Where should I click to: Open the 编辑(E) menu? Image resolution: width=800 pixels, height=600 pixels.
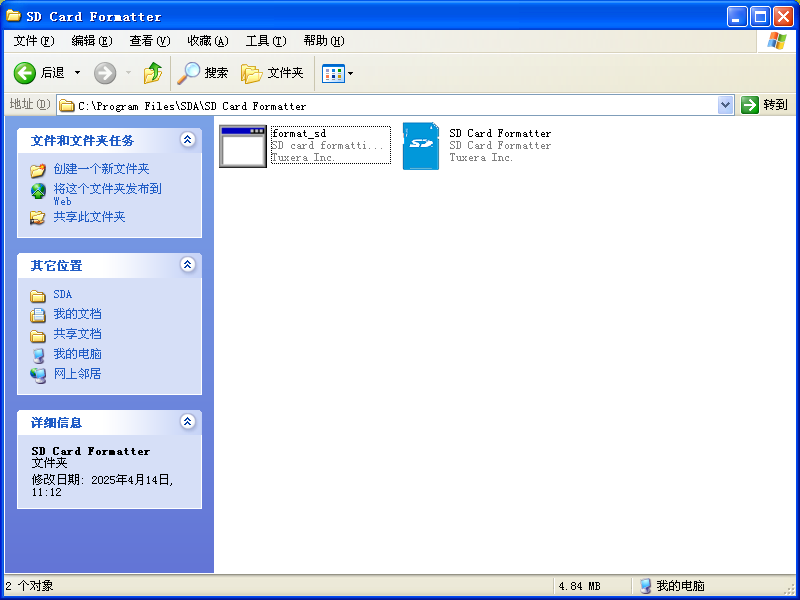(x=92, y=41)
